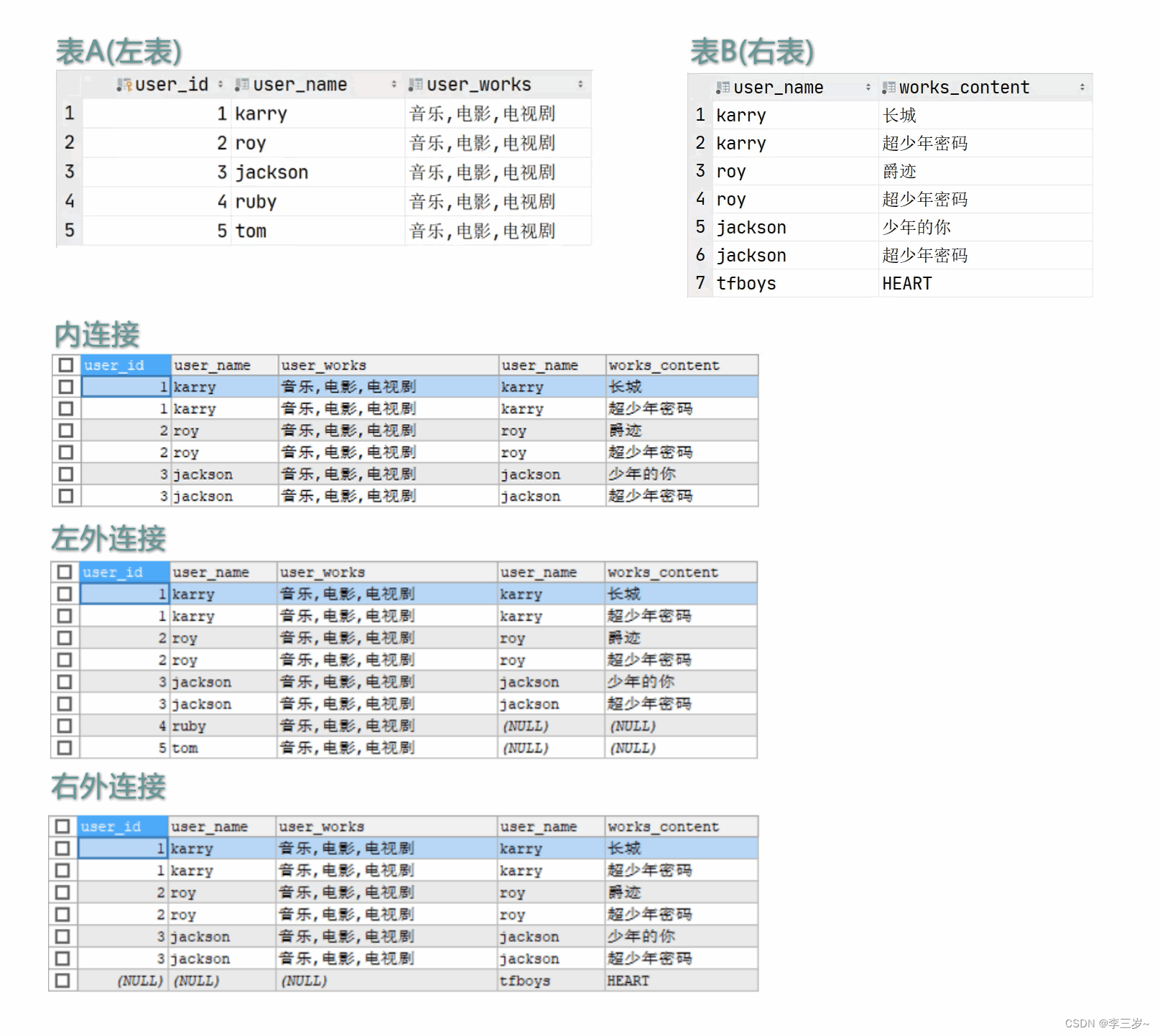
Task: Click the "karry" cell in Table A
Action: point(318,114)
